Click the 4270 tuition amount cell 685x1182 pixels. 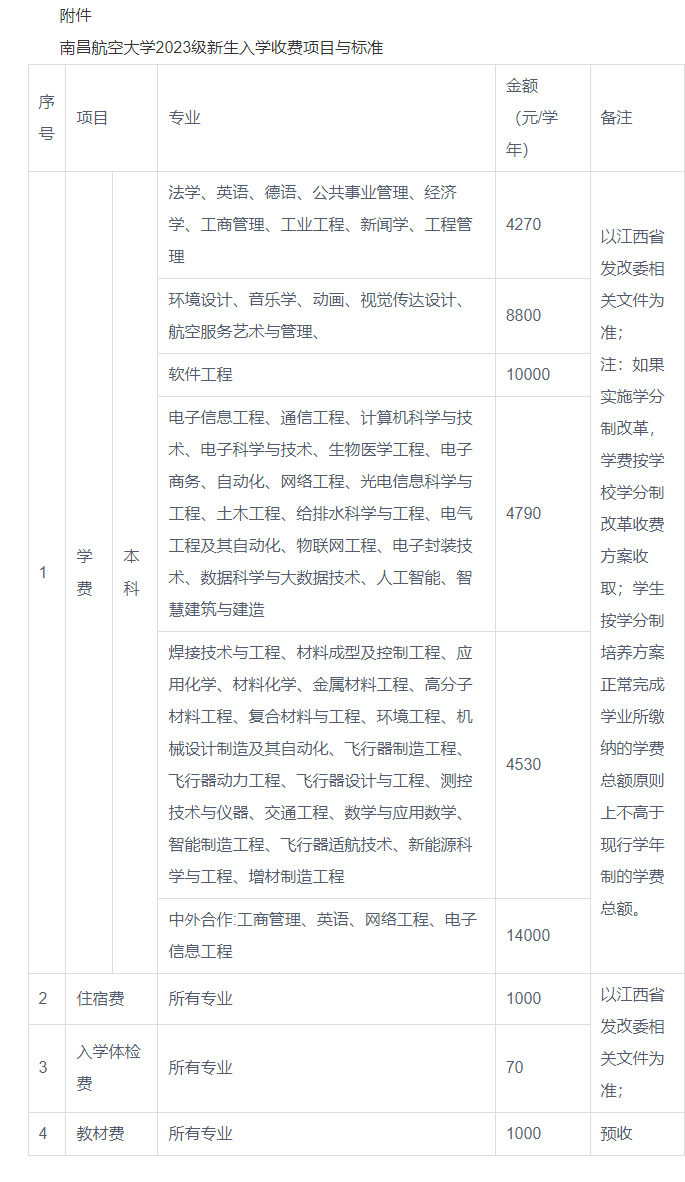(543, 225)
